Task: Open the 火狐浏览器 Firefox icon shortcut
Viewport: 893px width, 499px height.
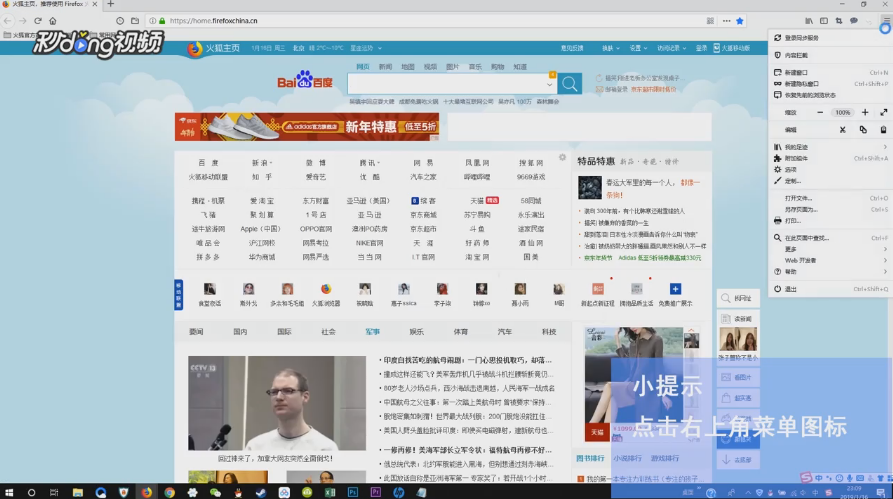Action: click(326, 295)
